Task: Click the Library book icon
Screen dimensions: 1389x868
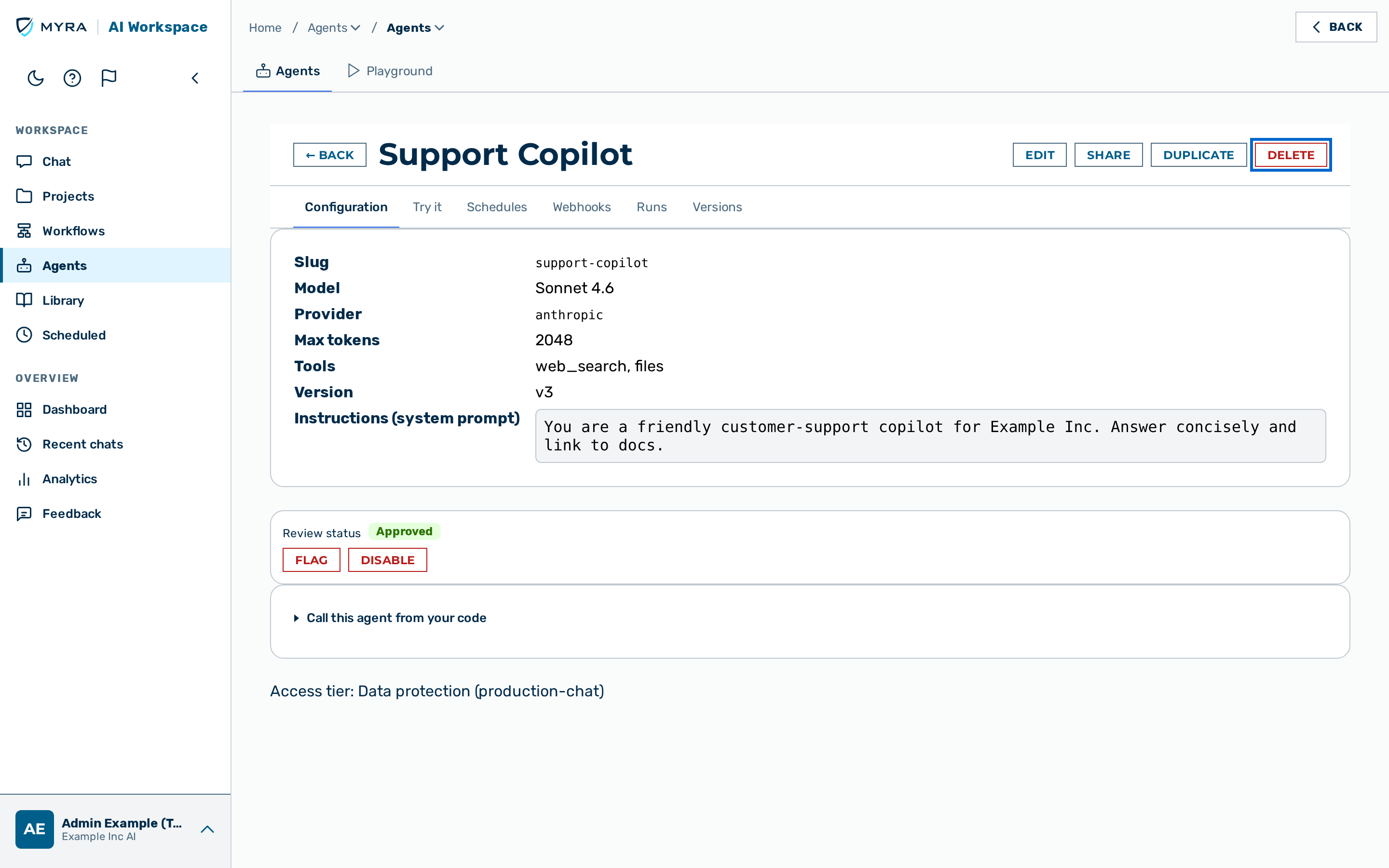Action: tap(24, 300)
